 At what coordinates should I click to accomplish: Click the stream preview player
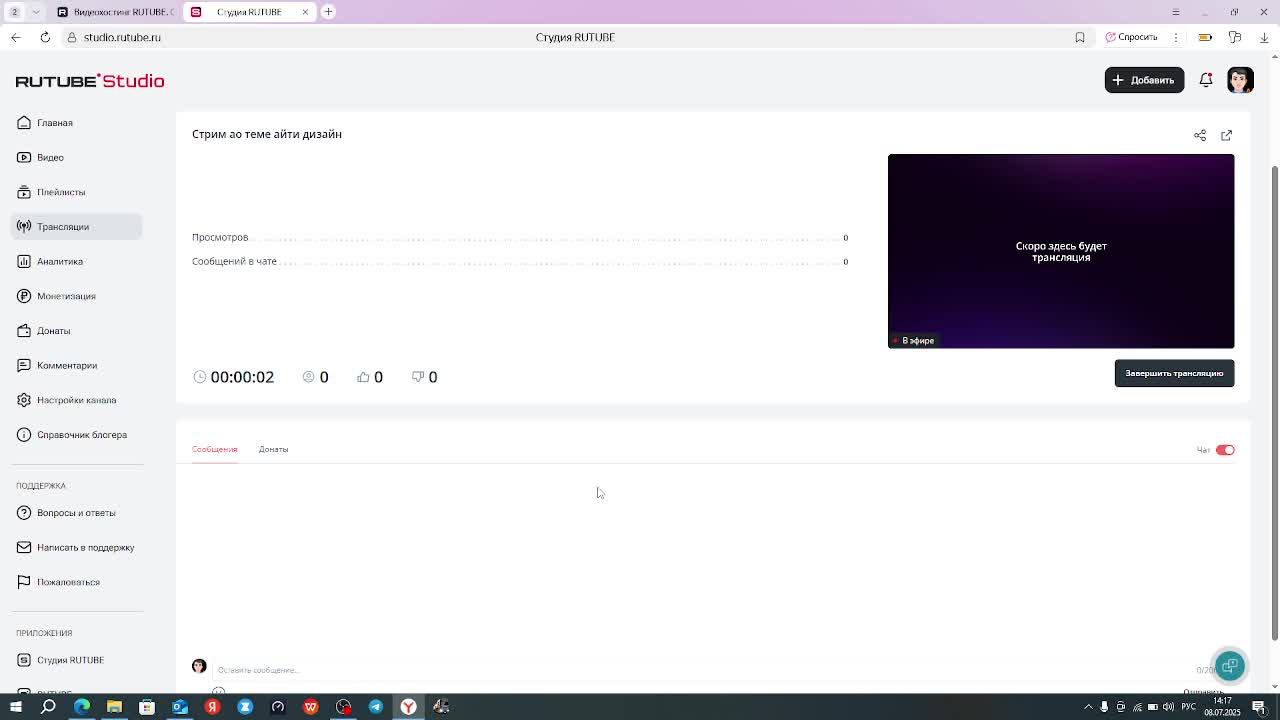click(1061, 251)
